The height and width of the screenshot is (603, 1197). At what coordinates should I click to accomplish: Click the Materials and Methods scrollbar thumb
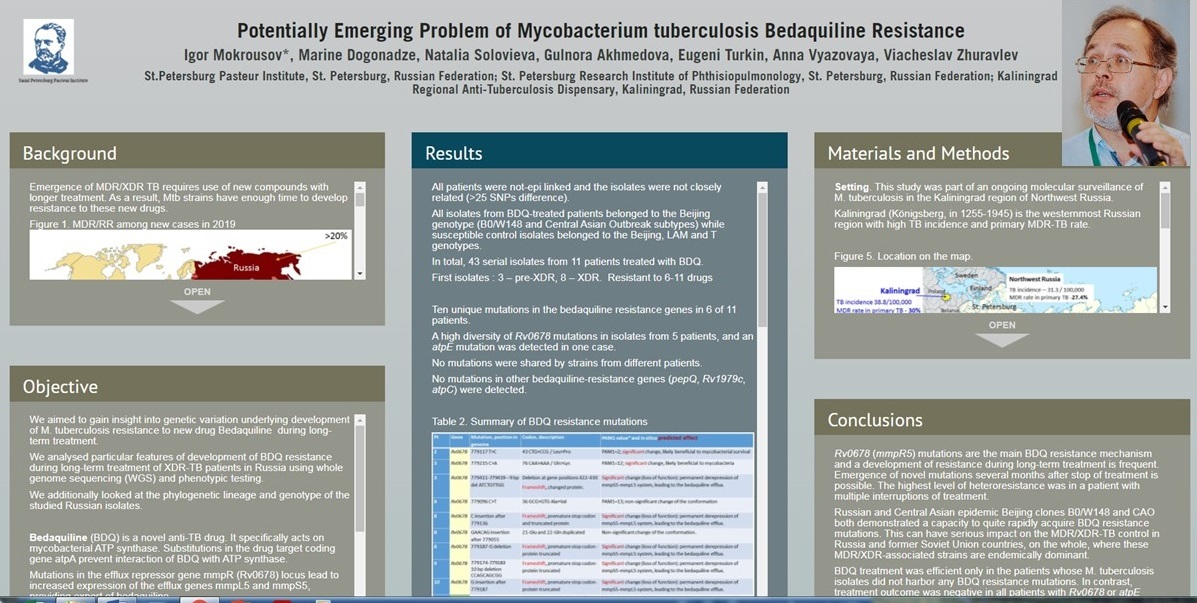click(1165, 211)
